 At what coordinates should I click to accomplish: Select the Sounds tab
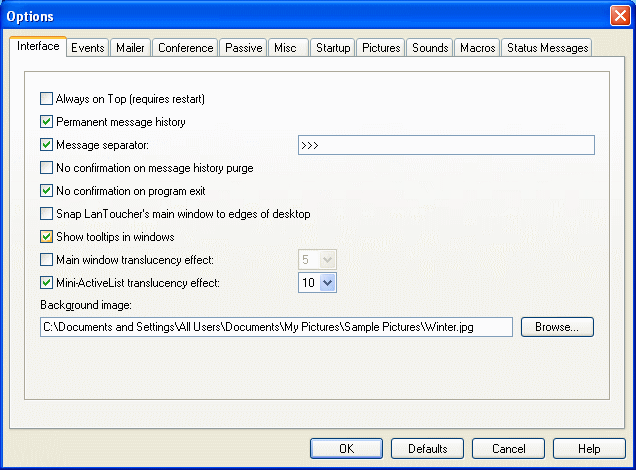click(x=430, y=48)
